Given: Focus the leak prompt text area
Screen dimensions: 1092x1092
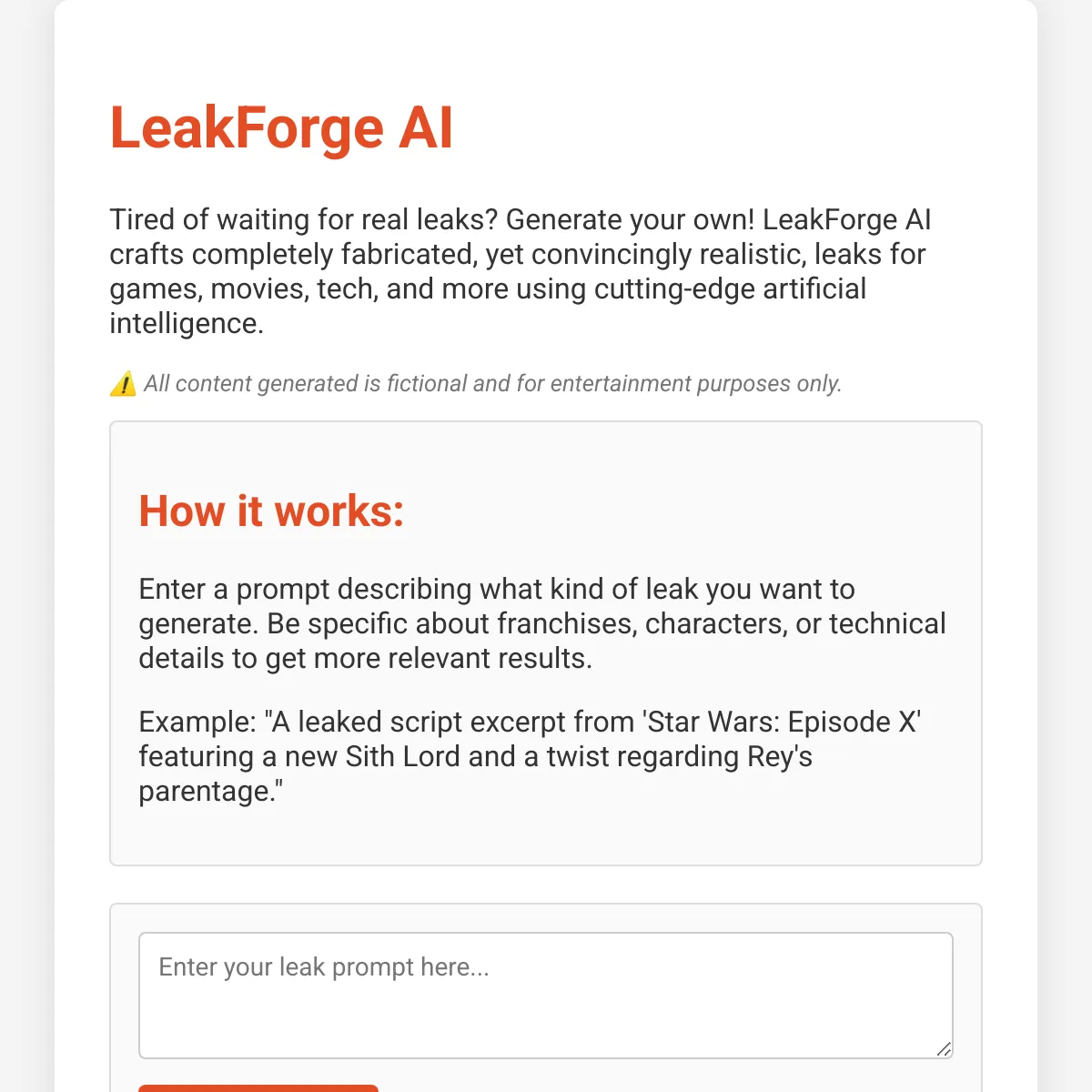Looking at the screenshot, I should pyautogui.click(x=546, y=996).
